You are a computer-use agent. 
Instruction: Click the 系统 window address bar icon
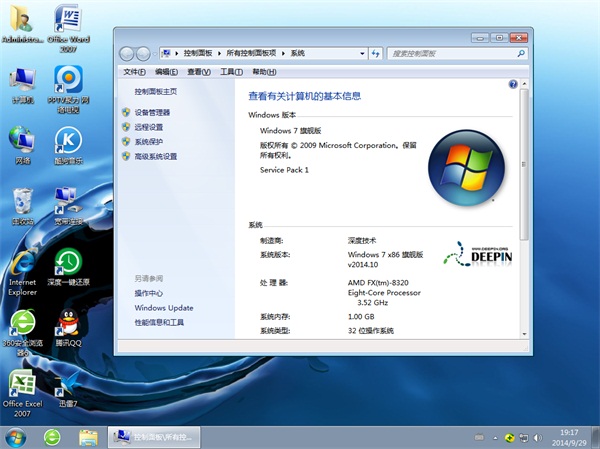(166, 53)
